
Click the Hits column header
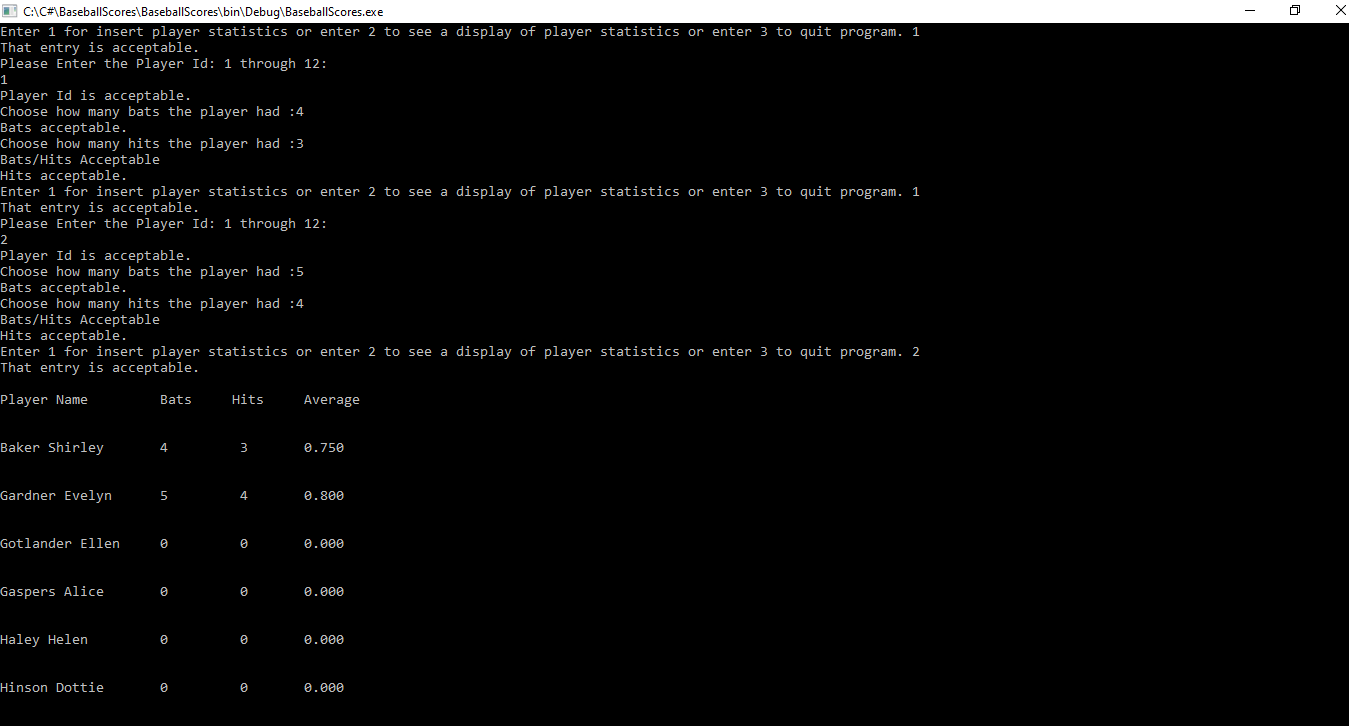(x=248, y=400)
